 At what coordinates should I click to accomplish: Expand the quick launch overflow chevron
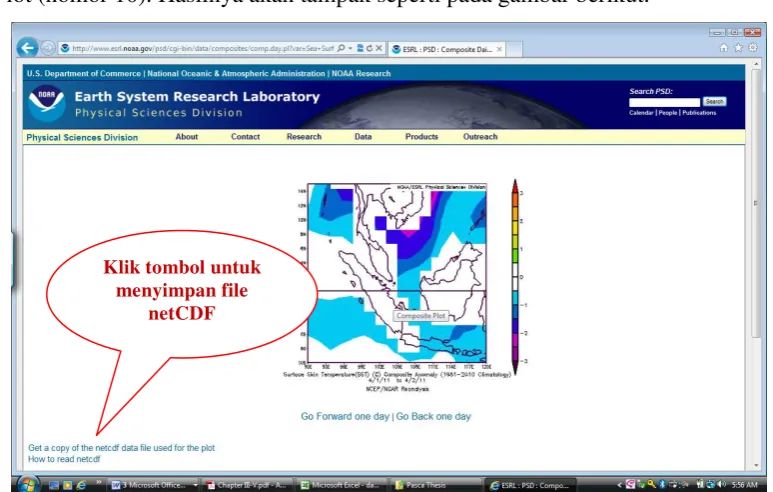[99, 483]
